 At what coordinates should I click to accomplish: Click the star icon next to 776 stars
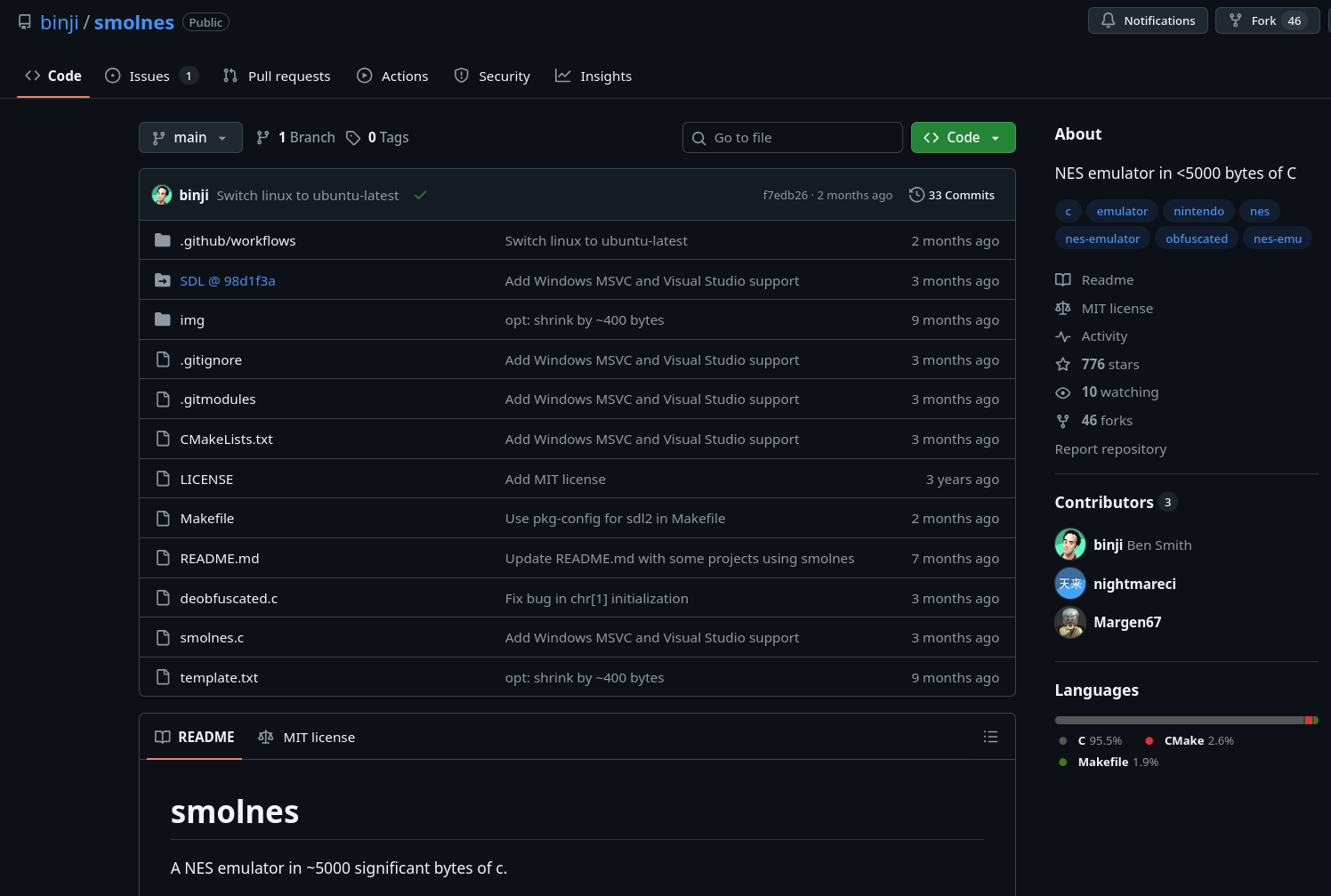1063,364
